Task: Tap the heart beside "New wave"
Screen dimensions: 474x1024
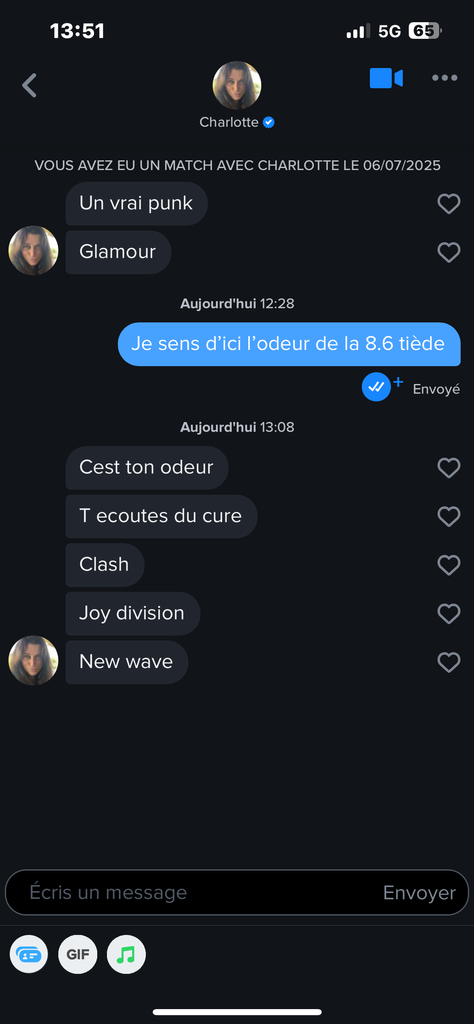Action: 449,662
